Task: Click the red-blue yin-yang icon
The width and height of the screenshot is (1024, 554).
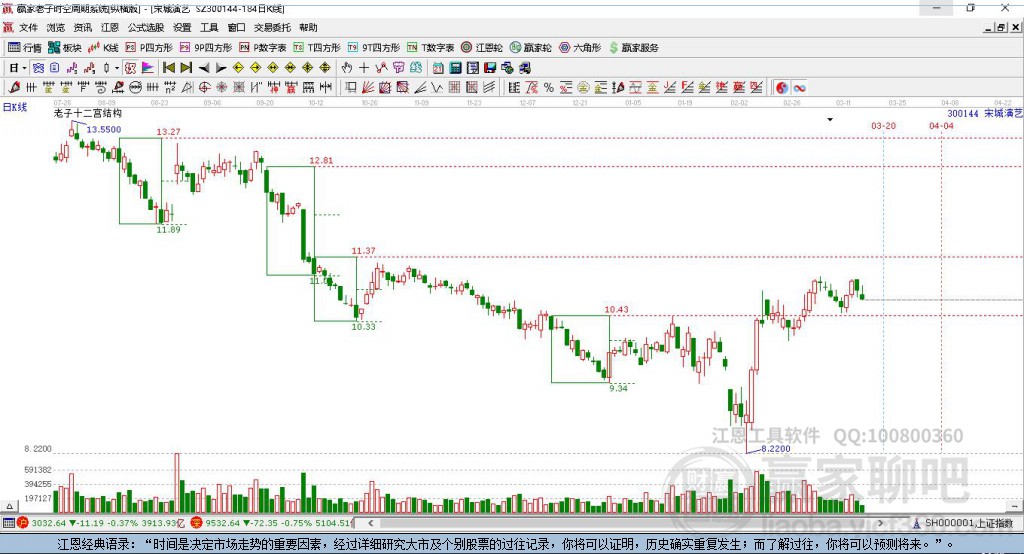Action: pos(782,88)
